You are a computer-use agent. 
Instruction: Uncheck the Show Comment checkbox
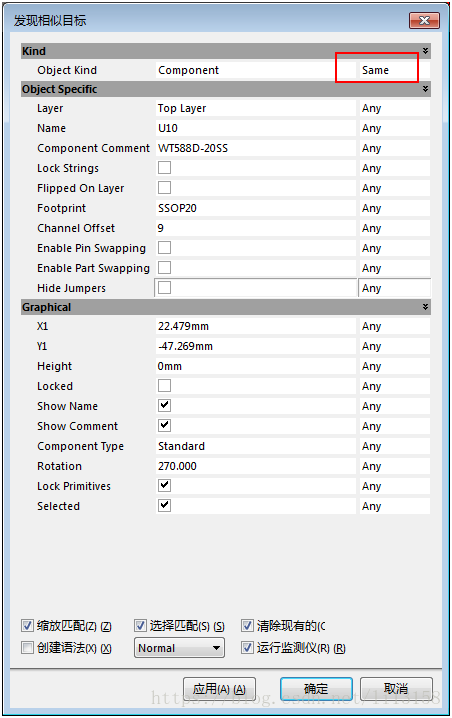164,425
